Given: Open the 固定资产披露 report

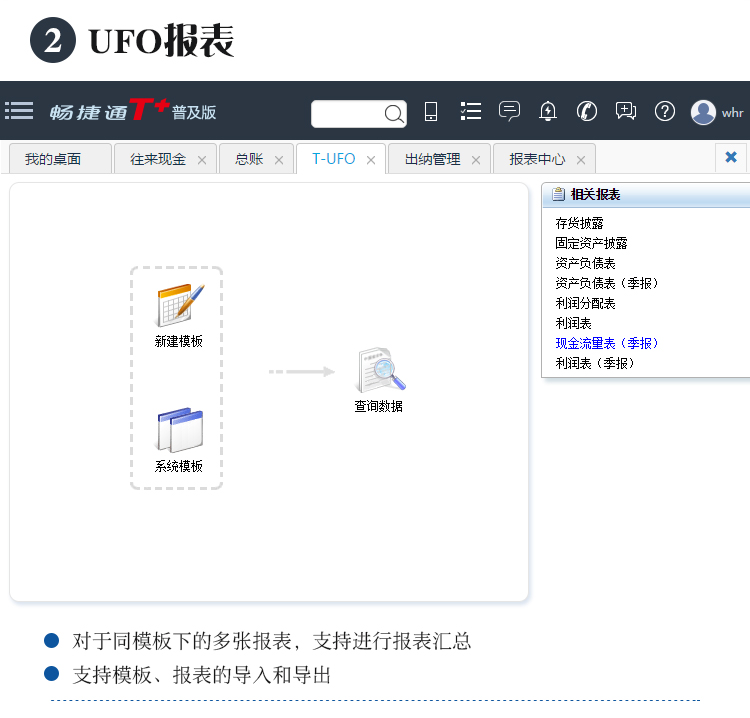Looking at the screenshot, I should pyautogui.click(x=591, y=243).
